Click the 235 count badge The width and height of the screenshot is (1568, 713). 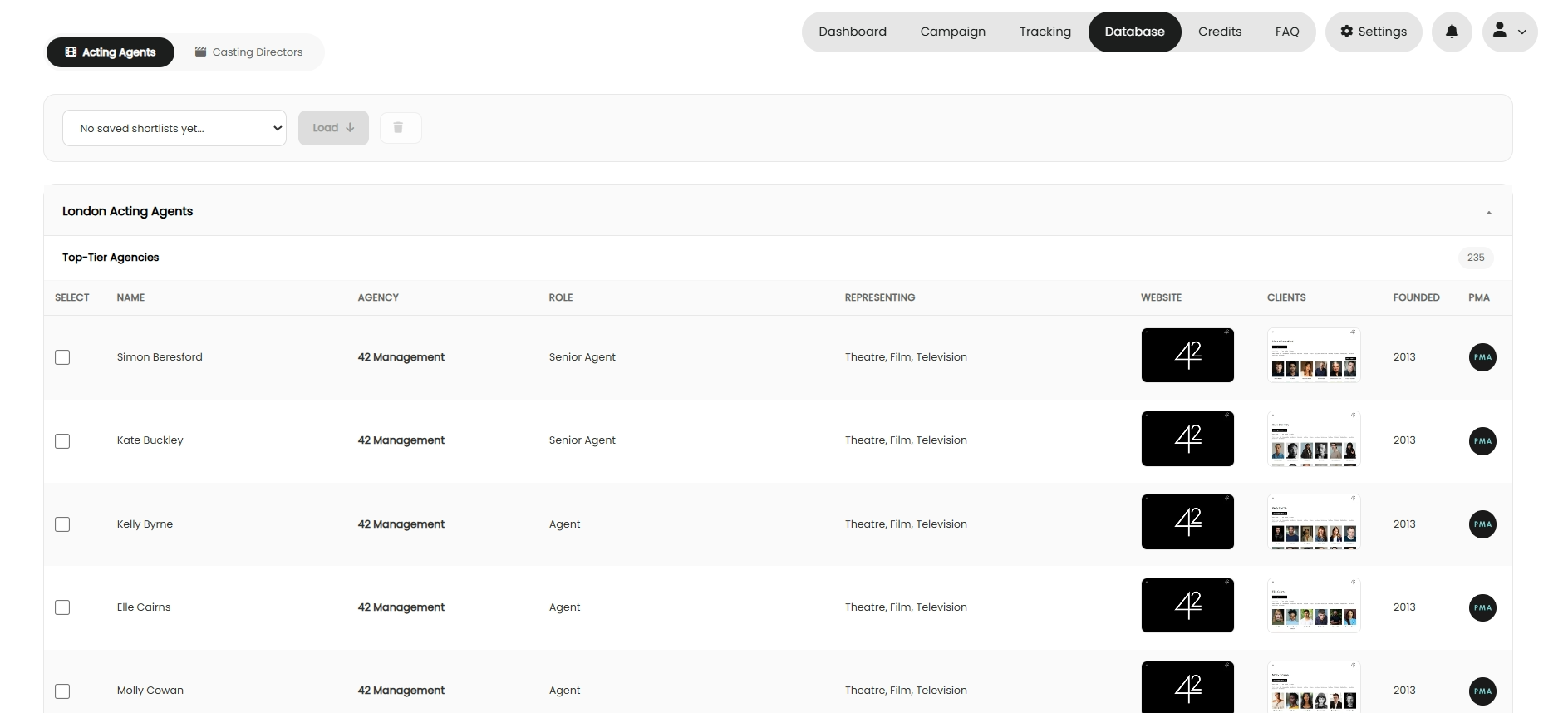[x=1476, y=258]
